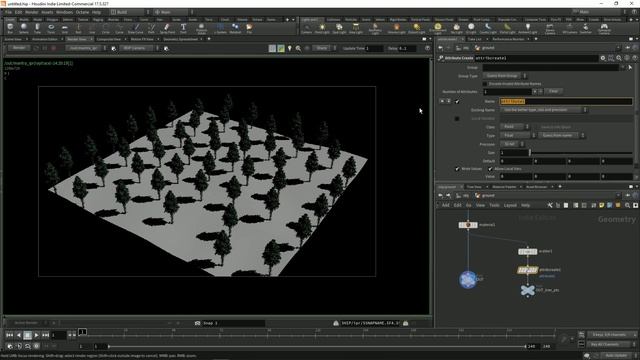Add a Camera from the lights shelf

[306, 28]
